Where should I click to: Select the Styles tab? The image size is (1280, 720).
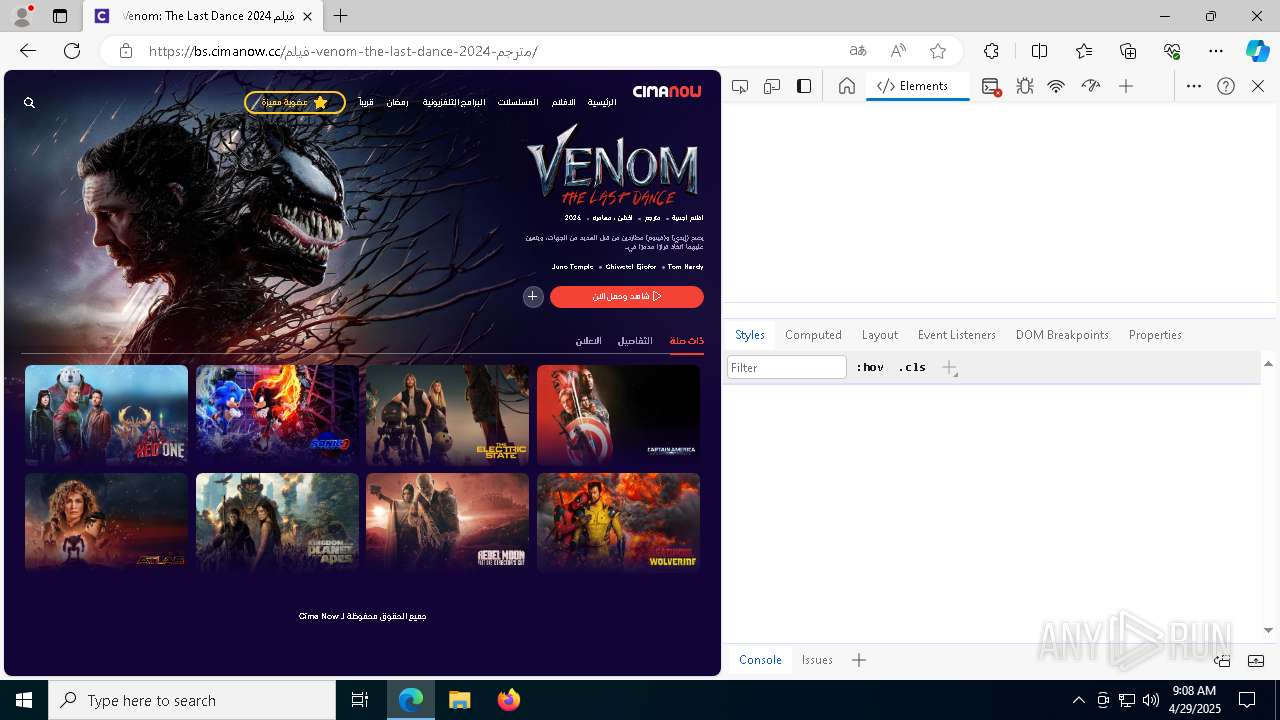pos(750,335)
